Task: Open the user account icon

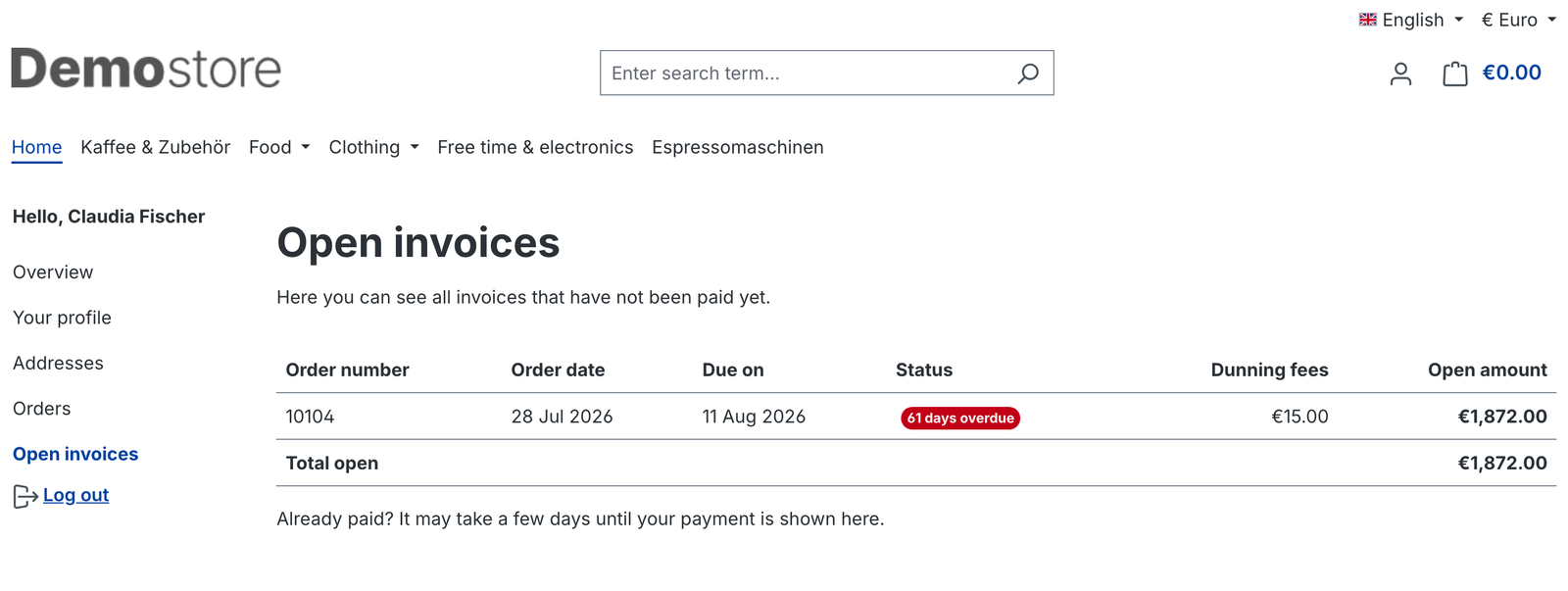Action: (1400, 74)
